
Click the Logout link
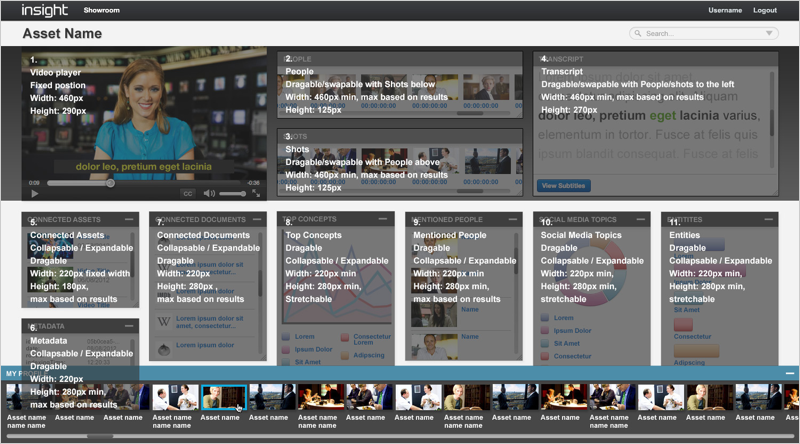click(765, 10)
